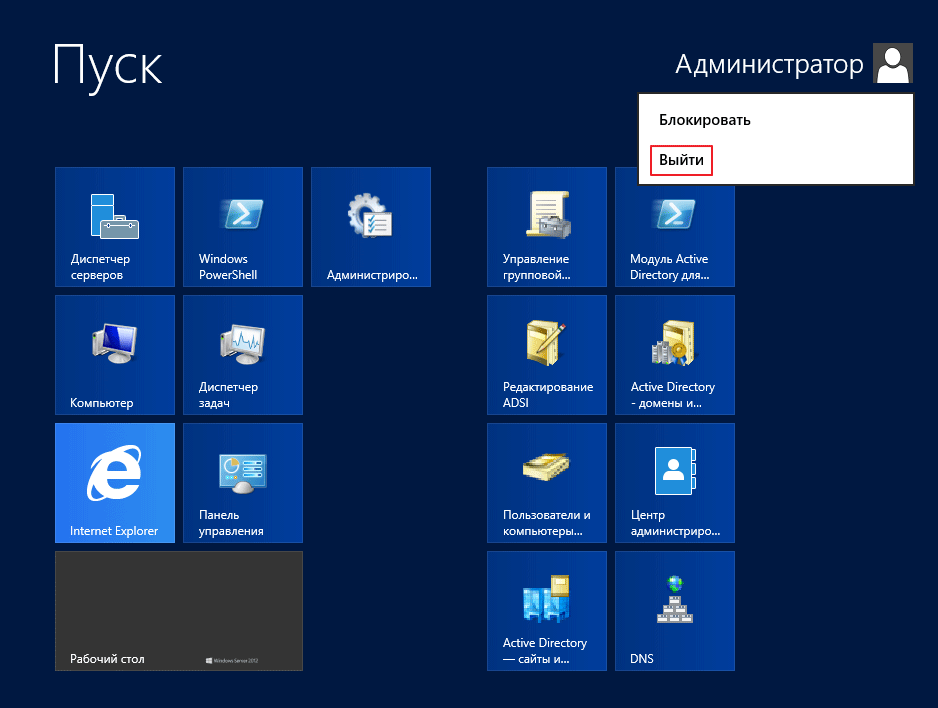Open Internet Explorer tile
The image size is (938, 708).
pos(115,483)
